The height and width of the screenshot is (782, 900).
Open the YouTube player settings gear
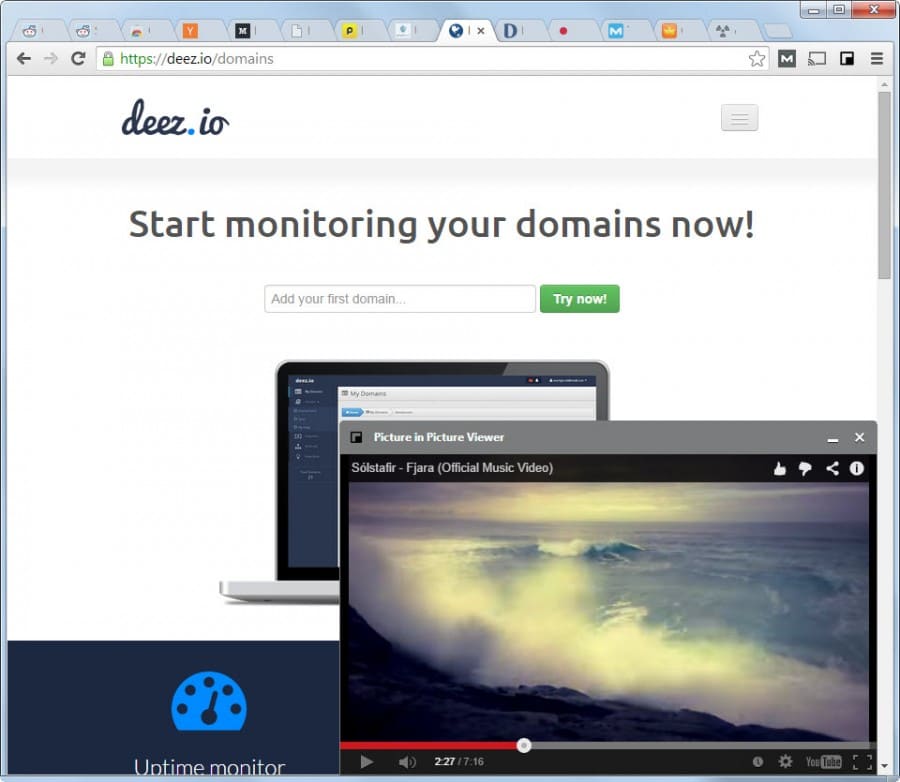pos(786,761)
